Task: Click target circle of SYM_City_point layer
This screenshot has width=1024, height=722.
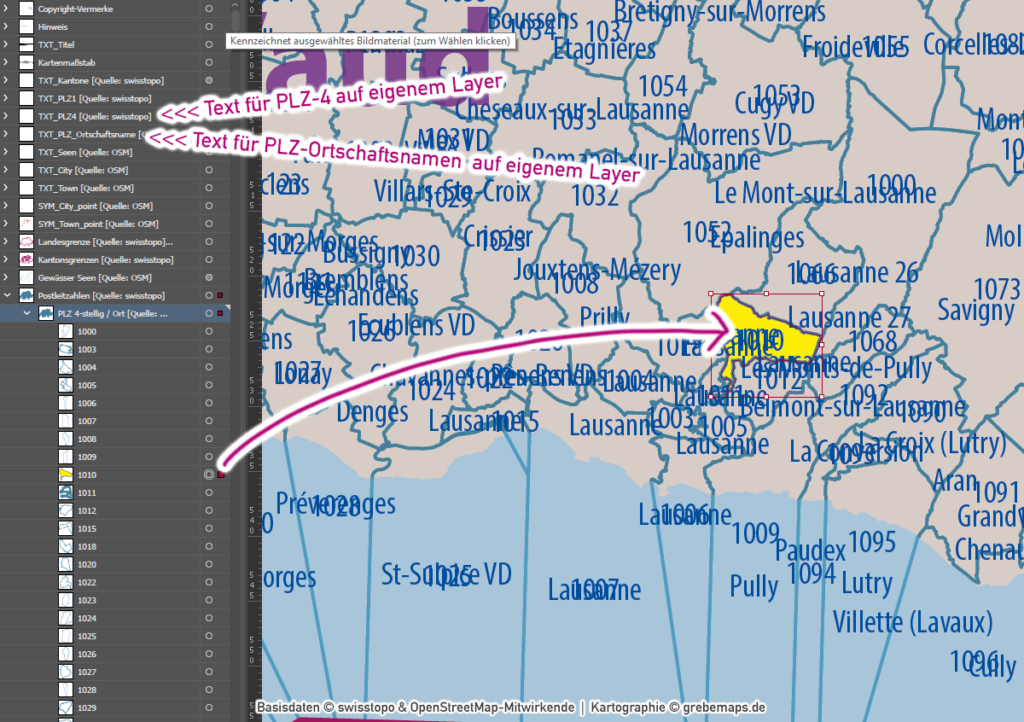Action: [209, 206]
